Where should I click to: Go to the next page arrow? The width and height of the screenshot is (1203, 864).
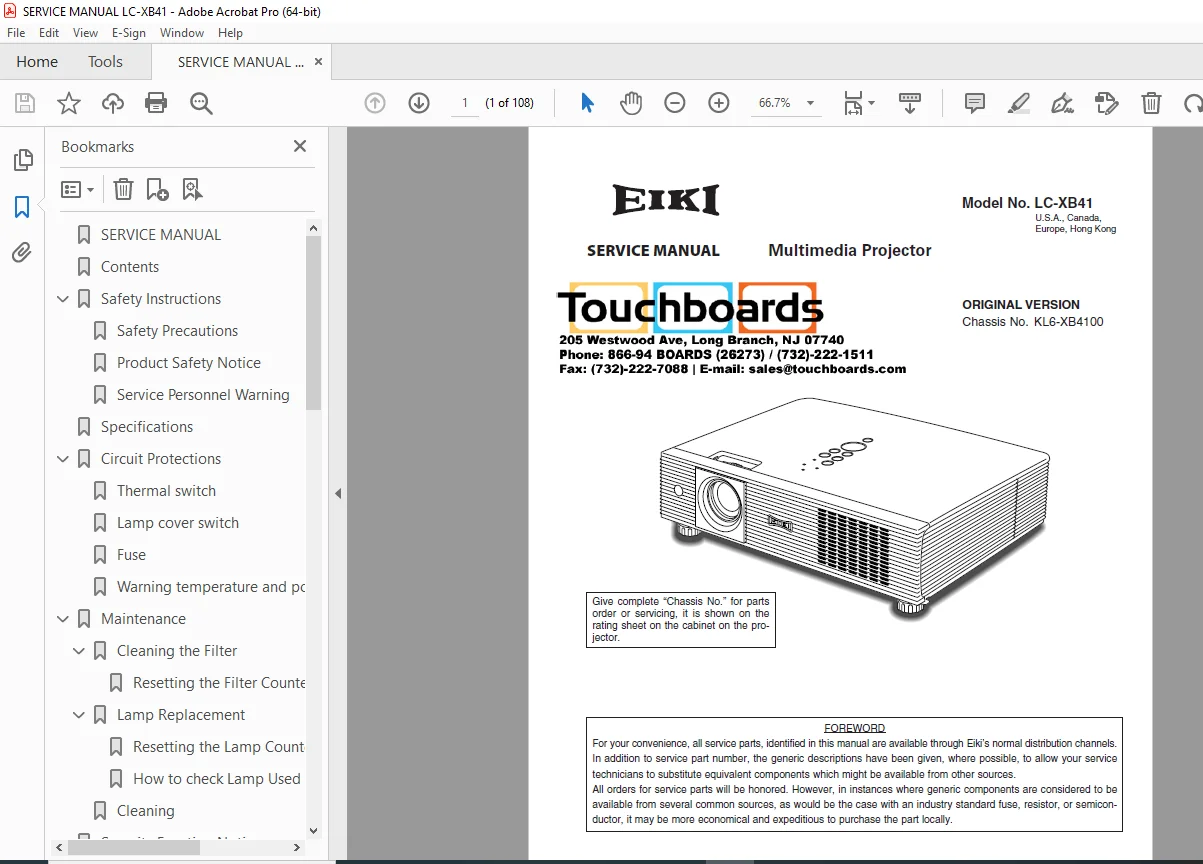pos(419,103)
